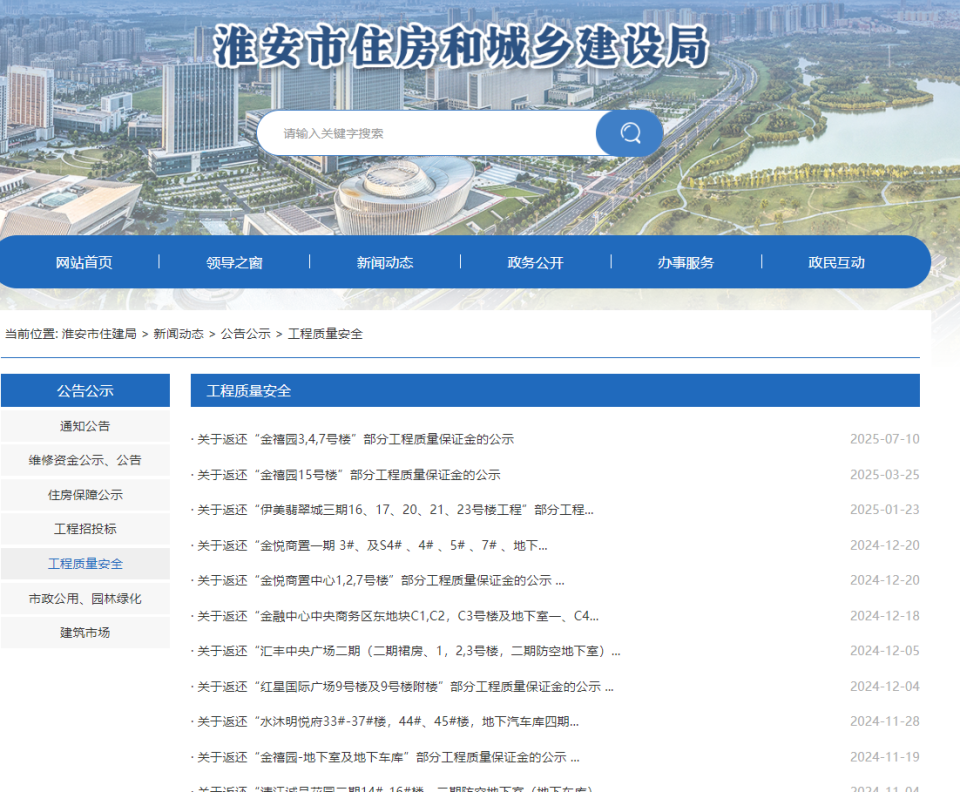Open the 网站首页 menu item
This screenshot has height=792, width=960.
click(x=84, y=262)
